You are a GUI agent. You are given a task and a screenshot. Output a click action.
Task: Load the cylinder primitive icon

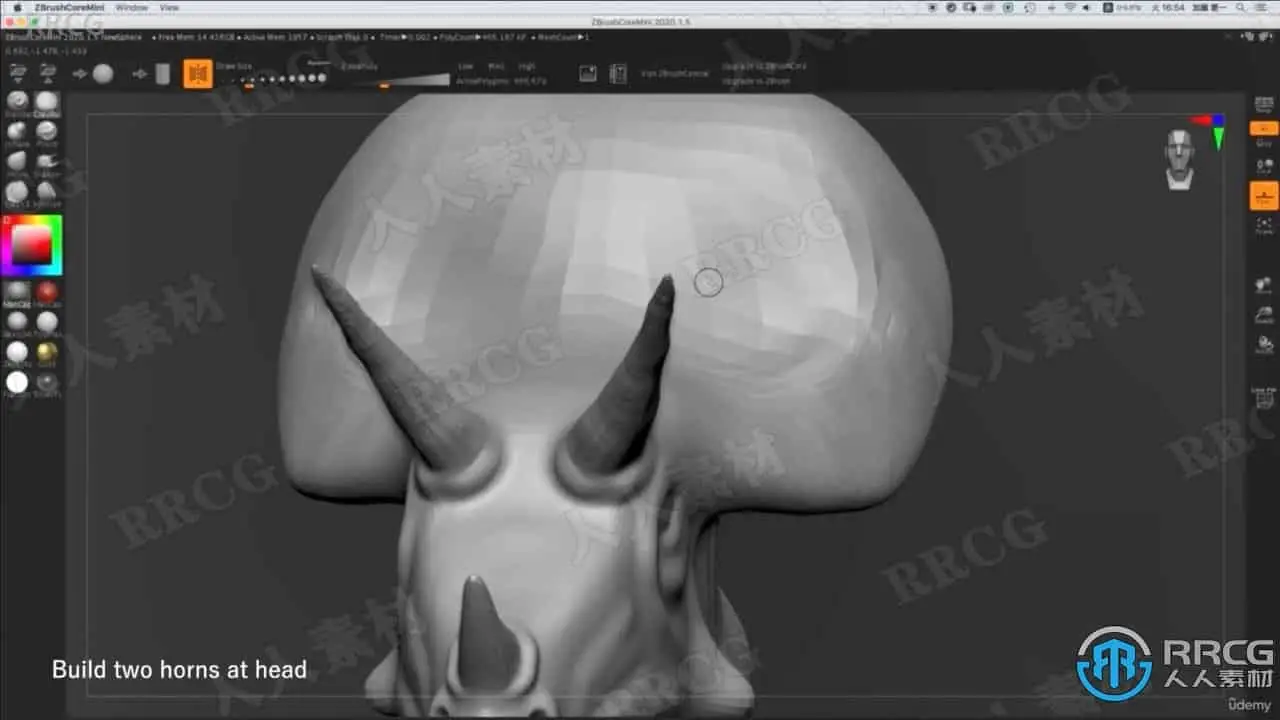[162, 74]
